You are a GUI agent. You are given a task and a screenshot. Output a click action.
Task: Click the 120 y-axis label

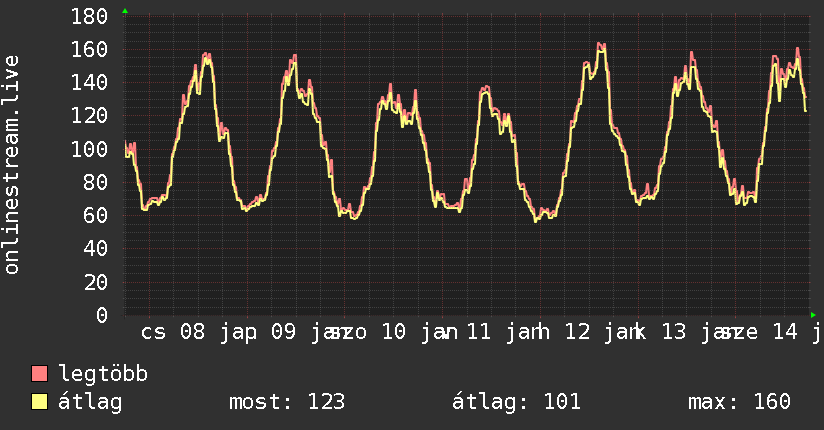point(89,116)
